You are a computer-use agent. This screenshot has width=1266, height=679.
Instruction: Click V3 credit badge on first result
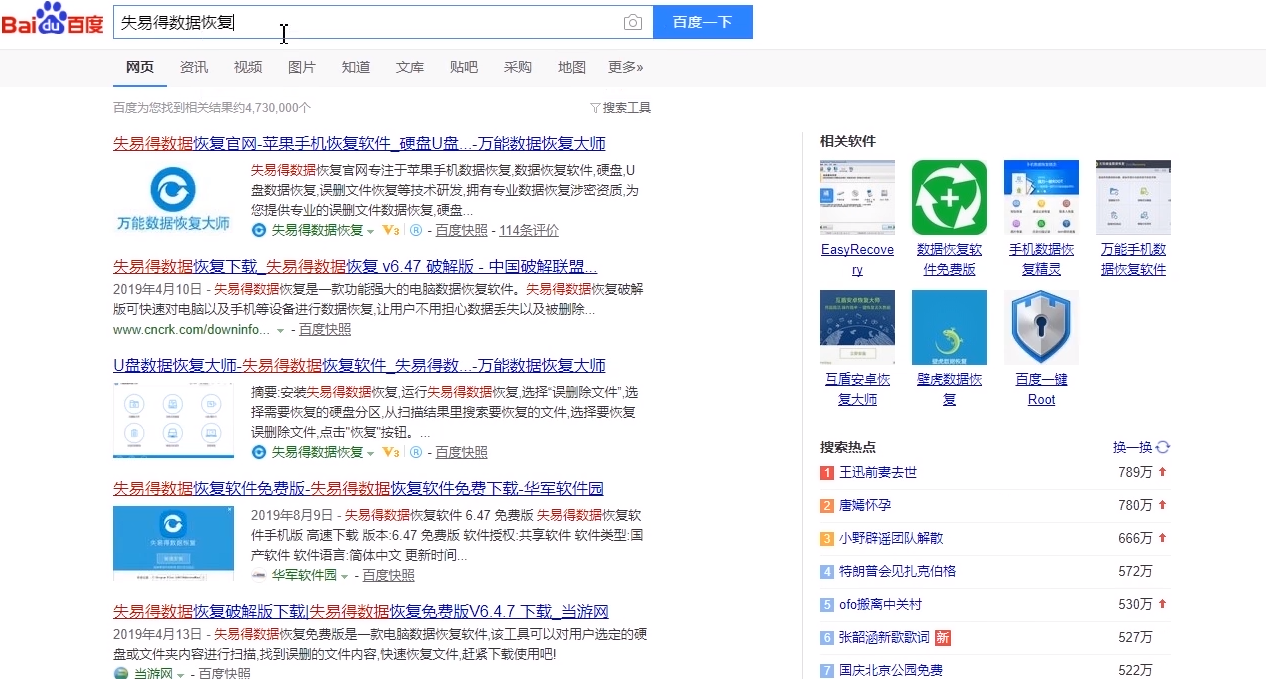pos(391,230)
